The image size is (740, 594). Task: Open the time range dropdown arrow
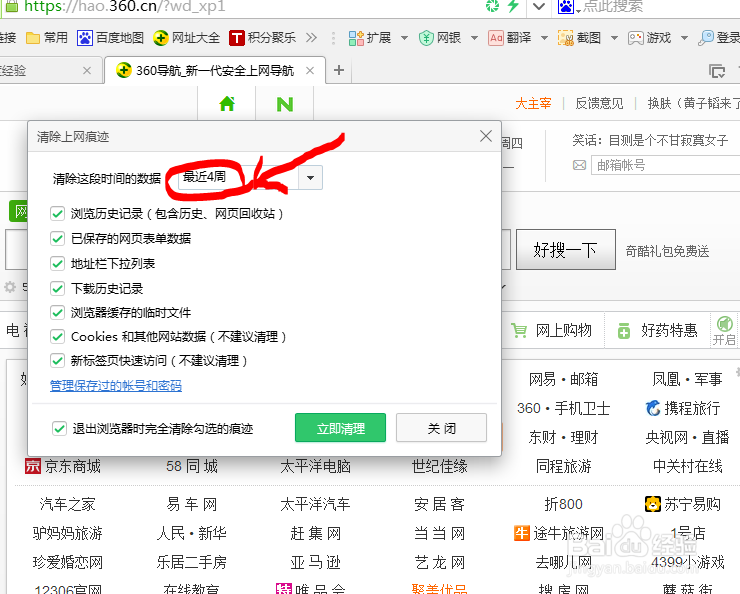click(310, 178)
